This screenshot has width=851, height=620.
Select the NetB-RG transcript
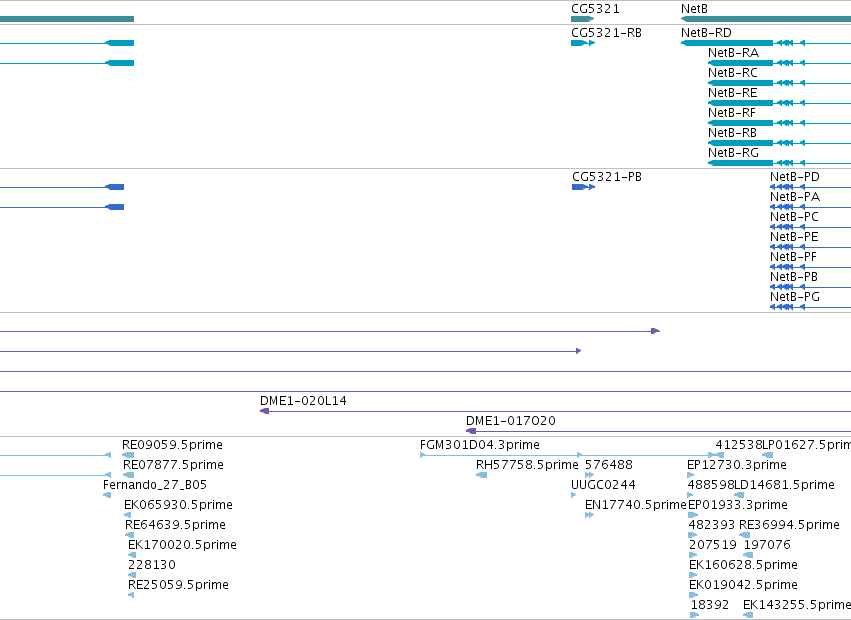[x=733, y=153]
